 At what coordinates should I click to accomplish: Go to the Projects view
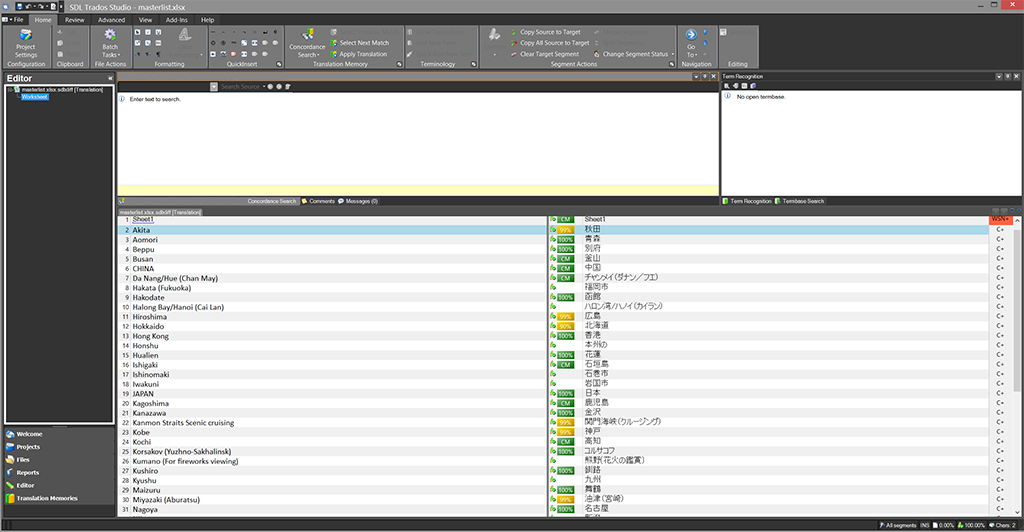[x=28, y=447]
